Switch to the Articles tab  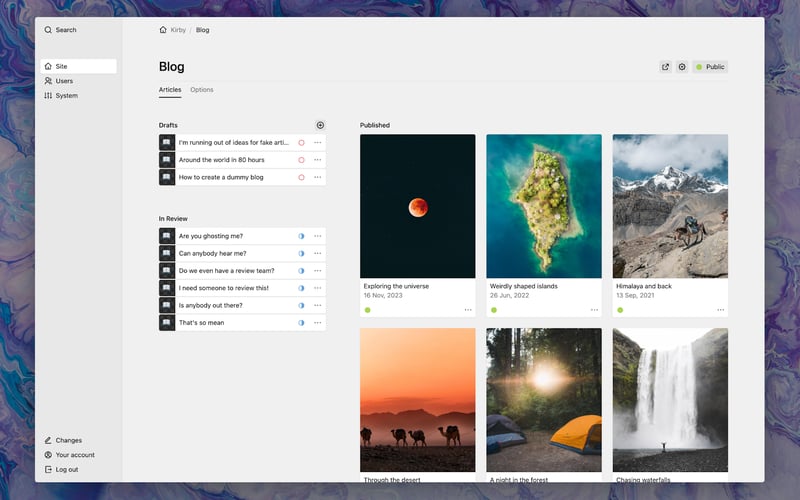click(x=170, y=90)
